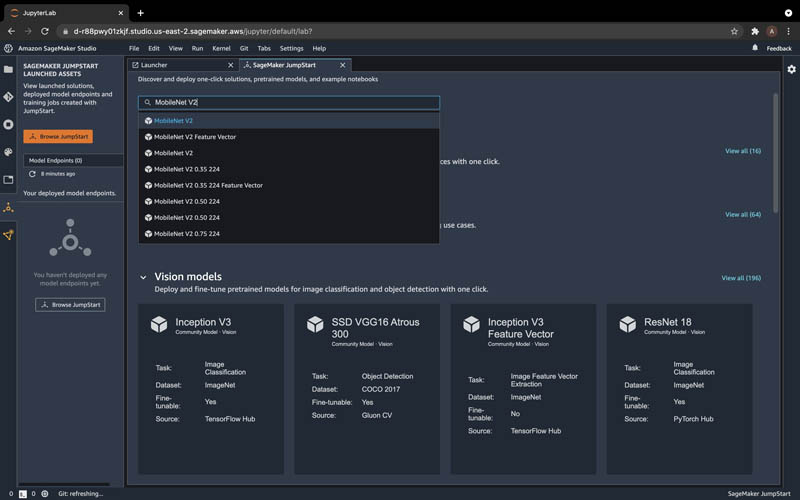Image resolution: width=800 pixels, height=500 pixels.
Task: Open the Git sidebar icon
Action: coord(8,97)
